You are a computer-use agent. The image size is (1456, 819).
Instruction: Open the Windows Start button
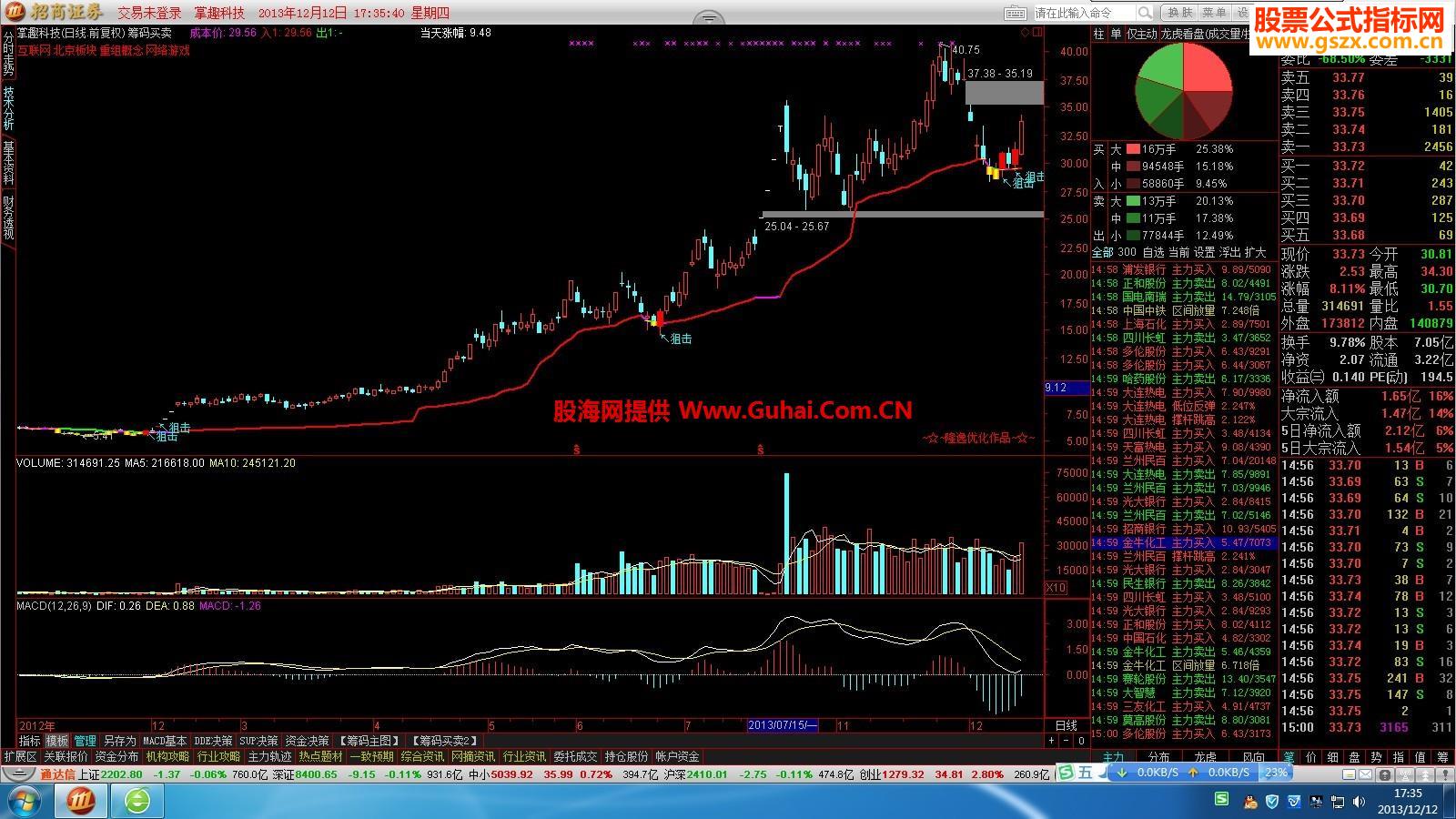[25, 801]
